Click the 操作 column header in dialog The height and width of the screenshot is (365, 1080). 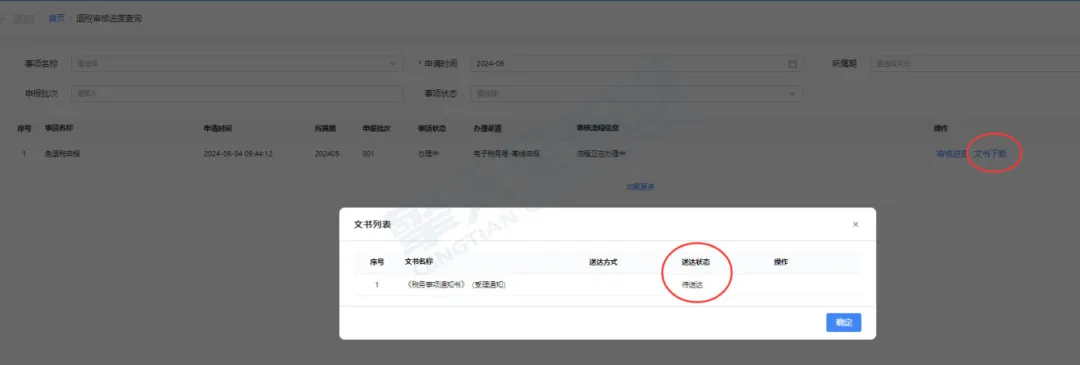(781, 262)
